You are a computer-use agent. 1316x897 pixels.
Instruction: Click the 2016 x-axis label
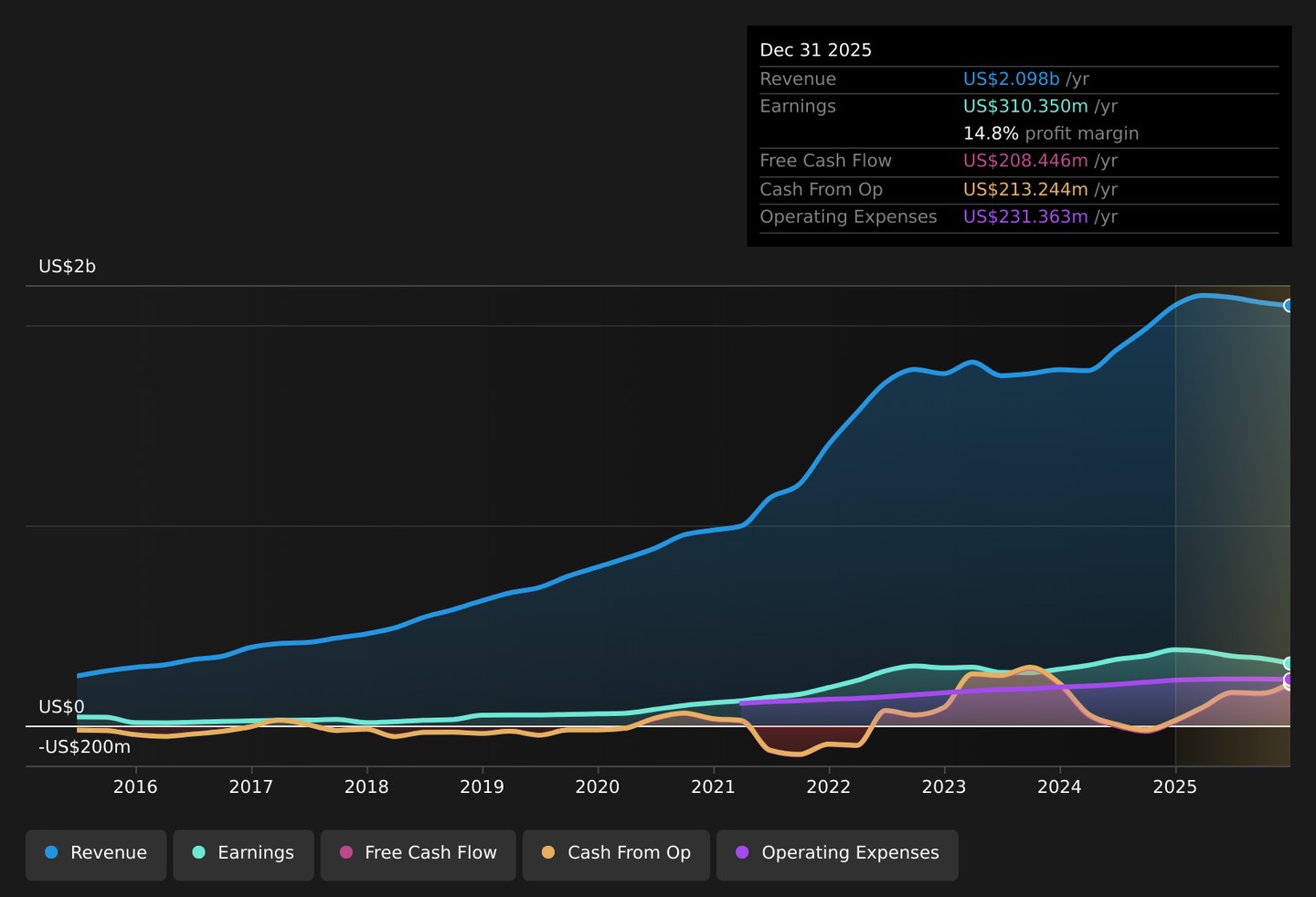click(x=135, y=787)
